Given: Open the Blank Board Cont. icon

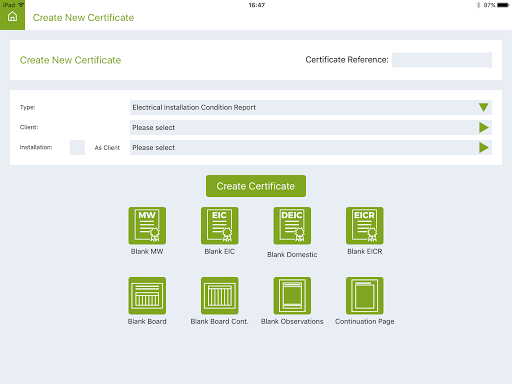Looking at the screenshot, I should point(219,296).
